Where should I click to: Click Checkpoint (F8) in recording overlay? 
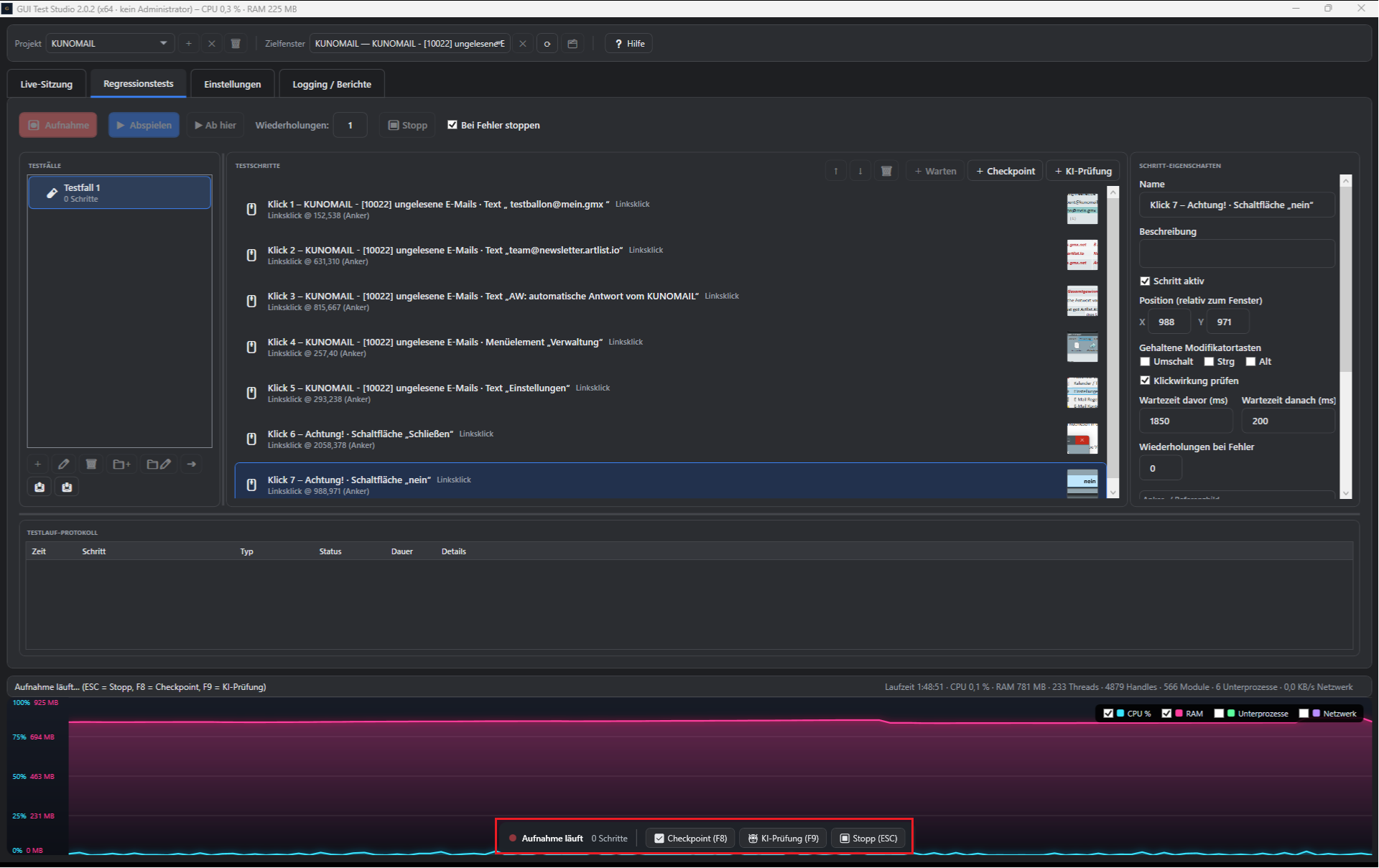tap(691, 839)
